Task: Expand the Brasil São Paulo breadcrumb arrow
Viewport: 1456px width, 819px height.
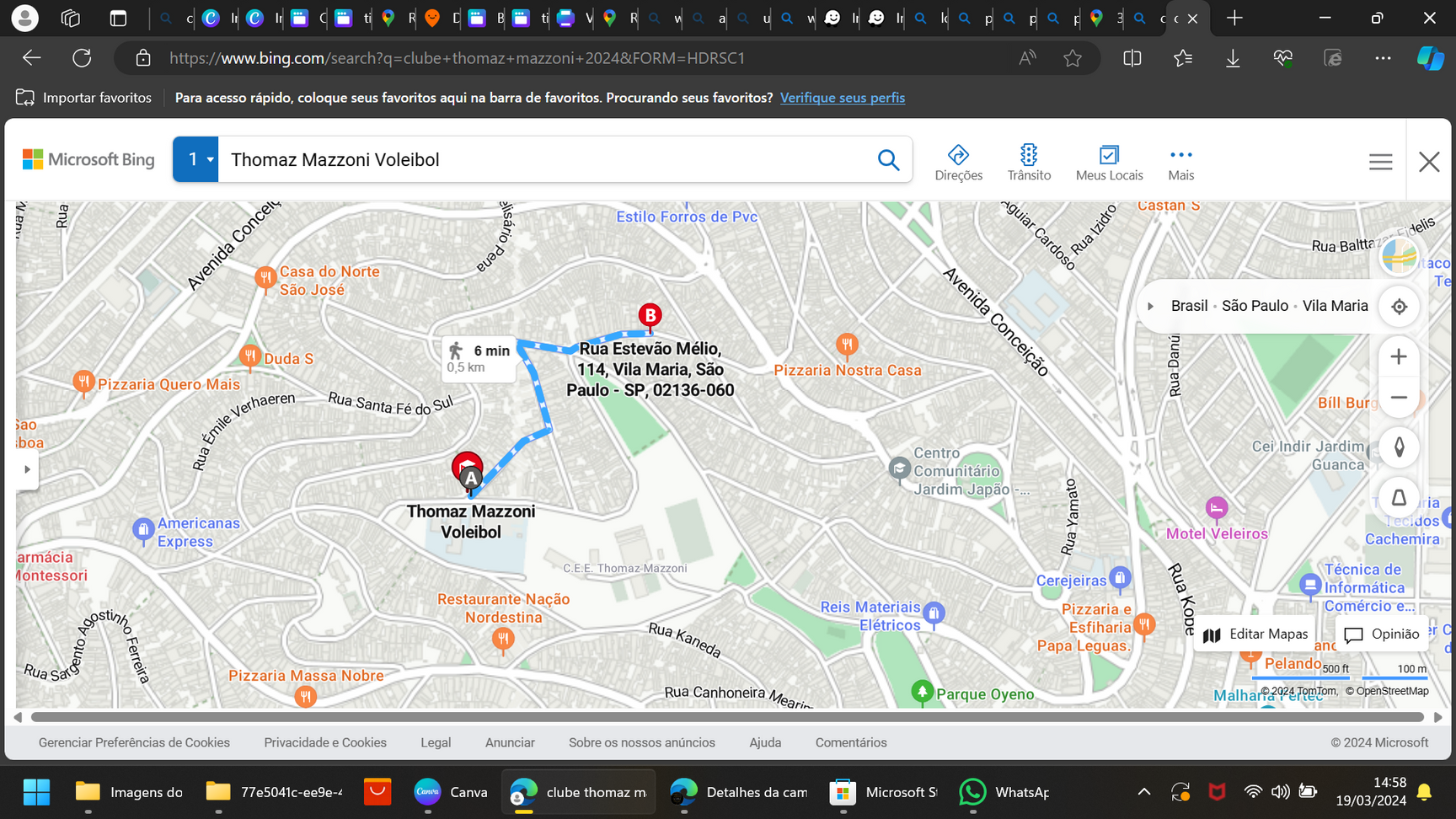Action: tap(1150, 307)
